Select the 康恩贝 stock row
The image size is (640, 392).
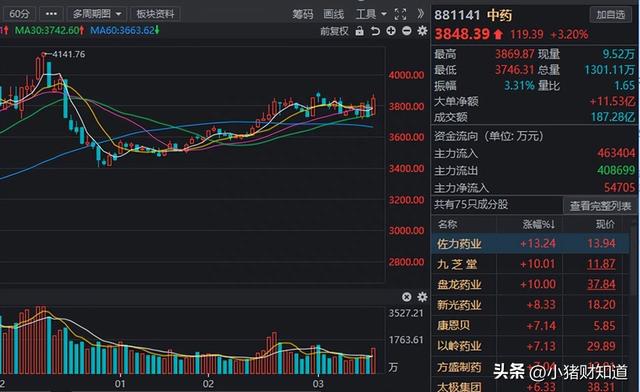[x=530, y=326]
